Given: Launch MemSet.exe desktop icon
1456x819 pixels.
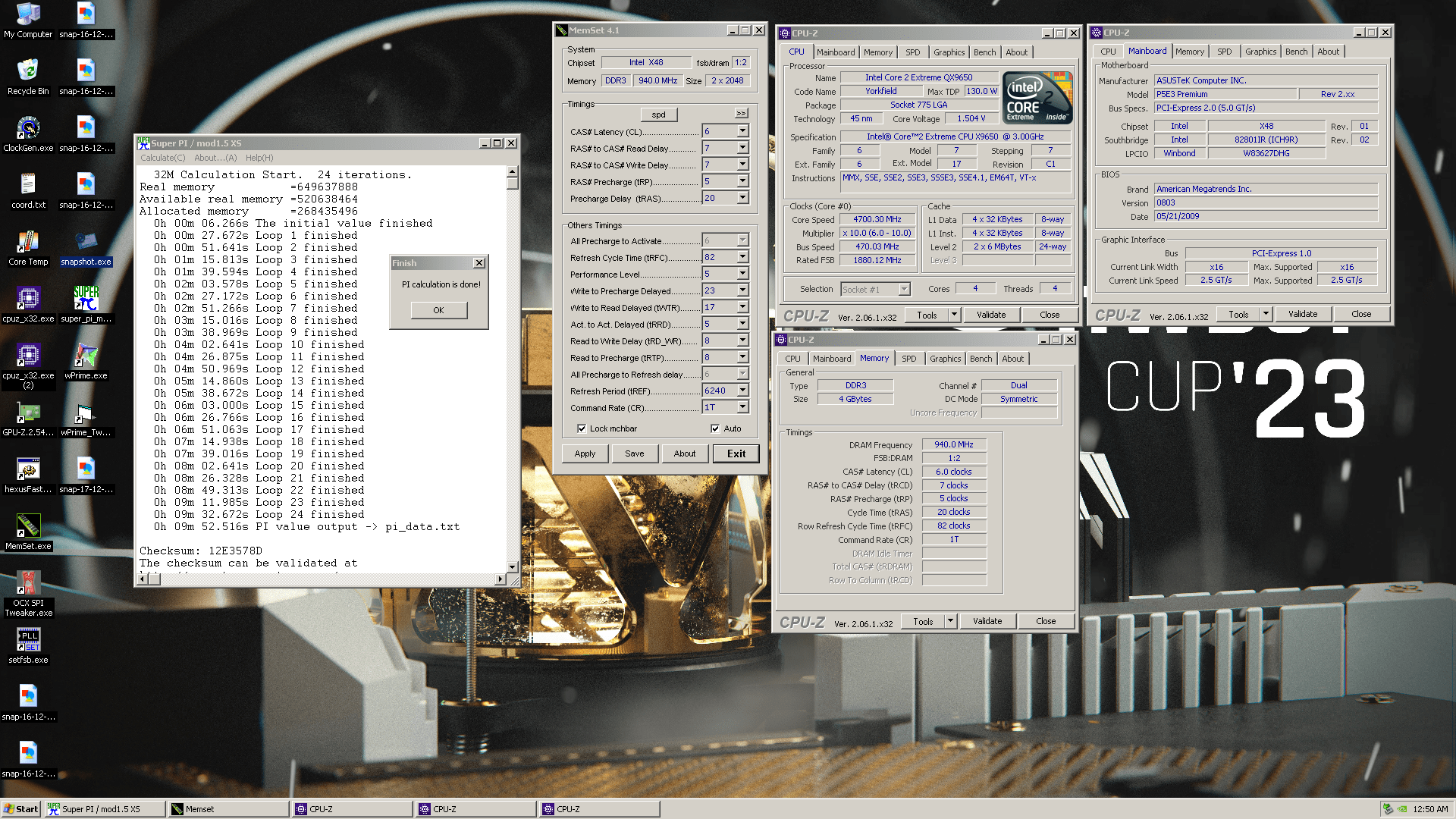Looking at the screenshot, I should pos(28,532).
